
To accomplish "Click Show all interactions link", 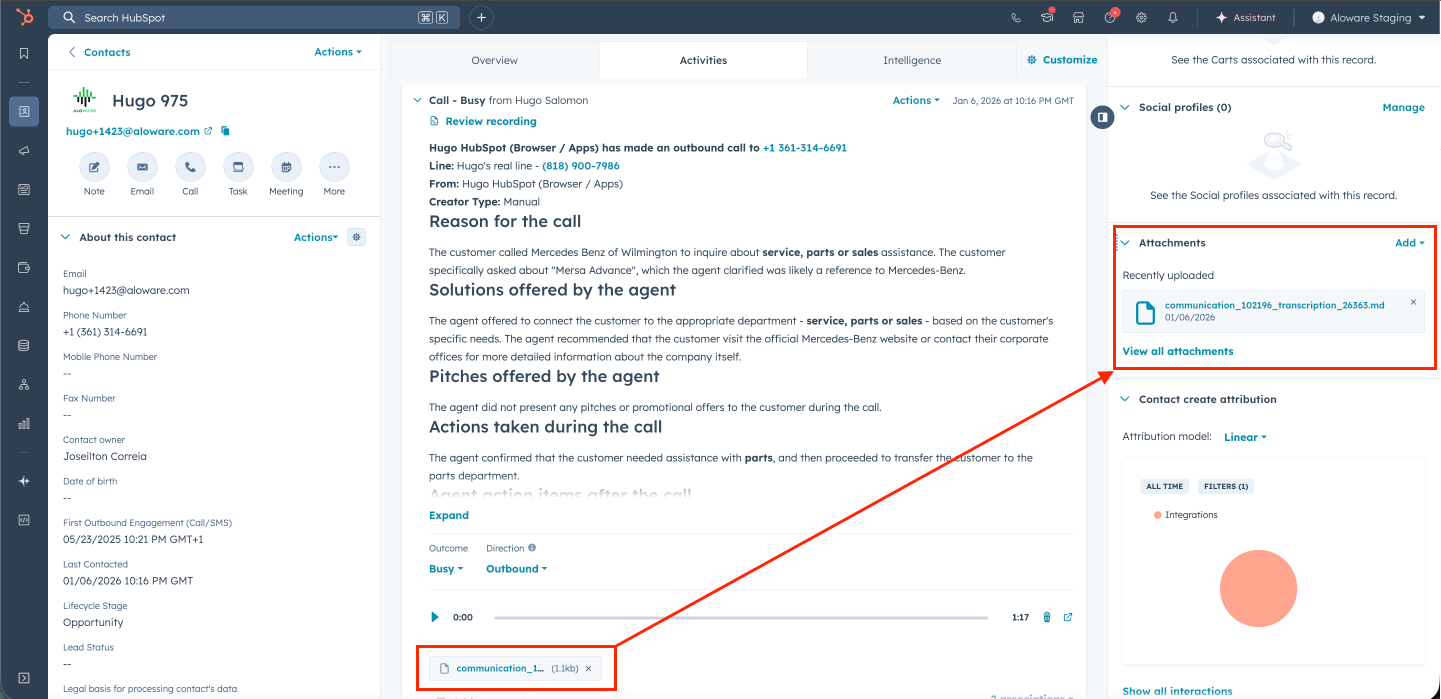I will point(1177,691).
